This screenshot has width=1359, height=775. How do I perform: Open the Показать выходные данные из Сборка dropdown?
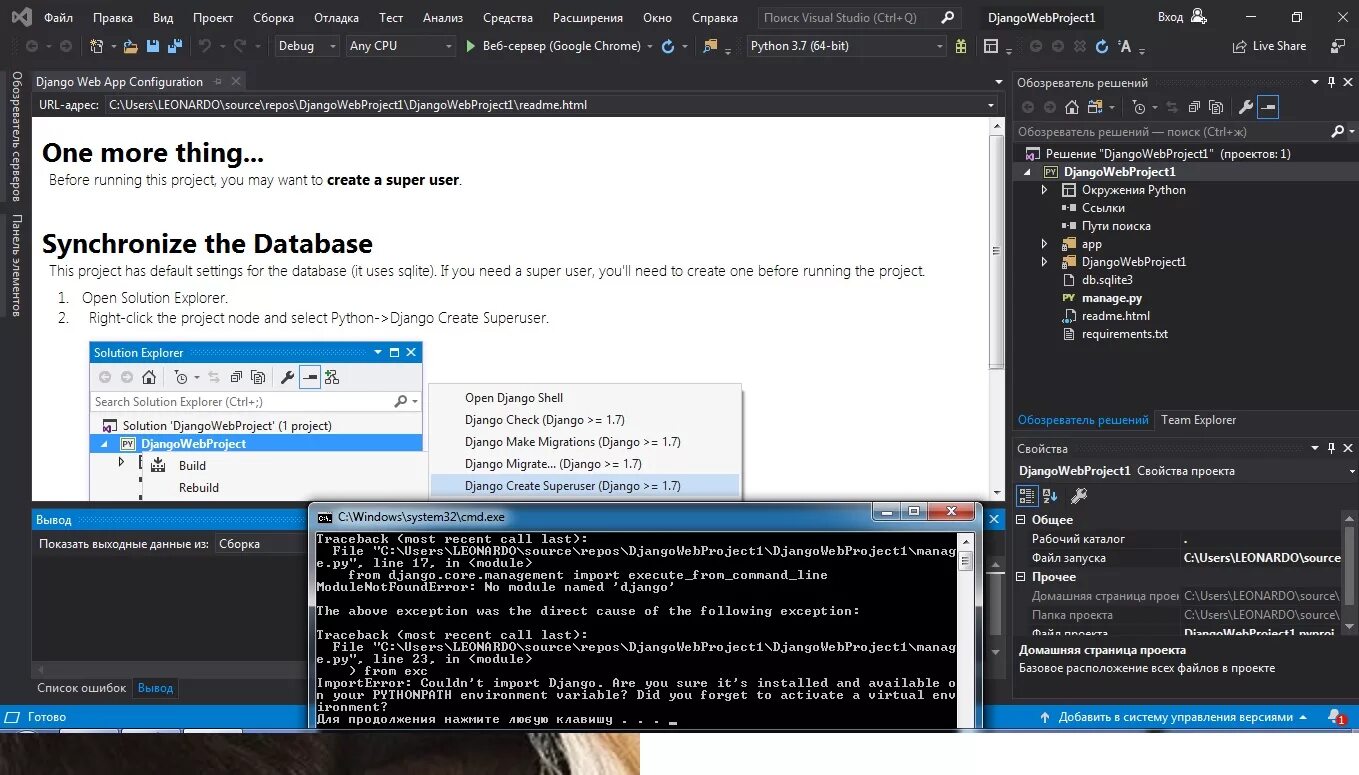pos(261,544)
